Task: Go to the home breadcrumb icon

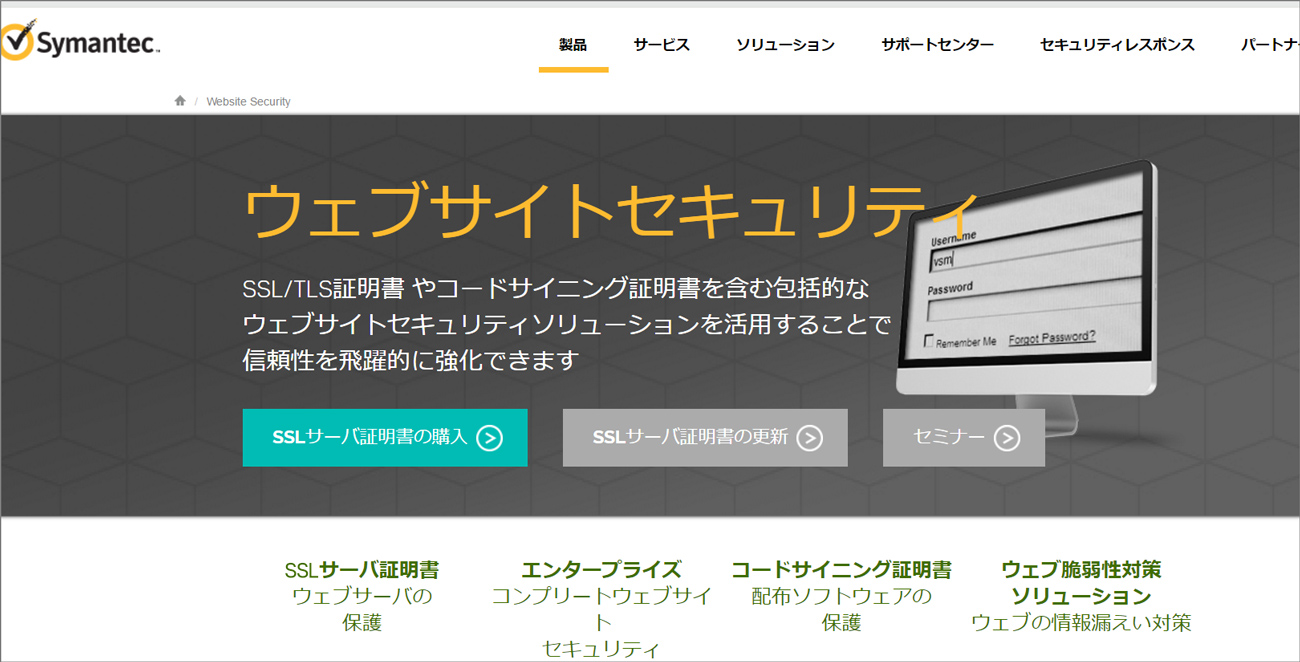Action: (180, 101)
